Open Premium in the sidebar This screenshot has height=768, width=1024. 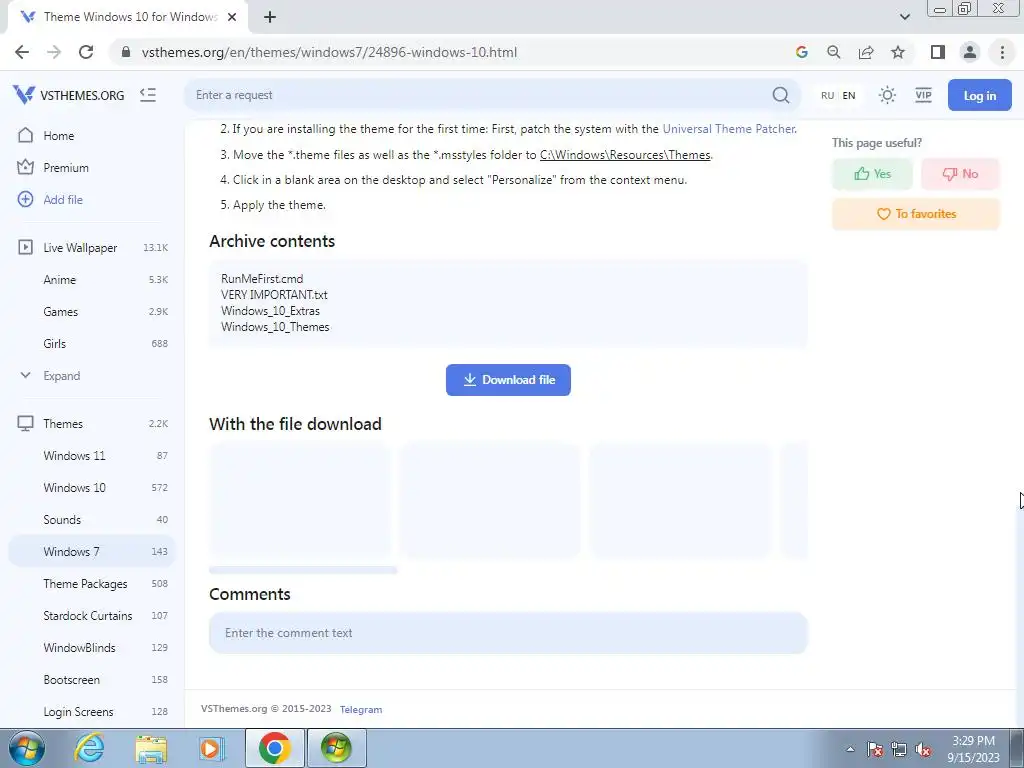(x=92, y=168)
